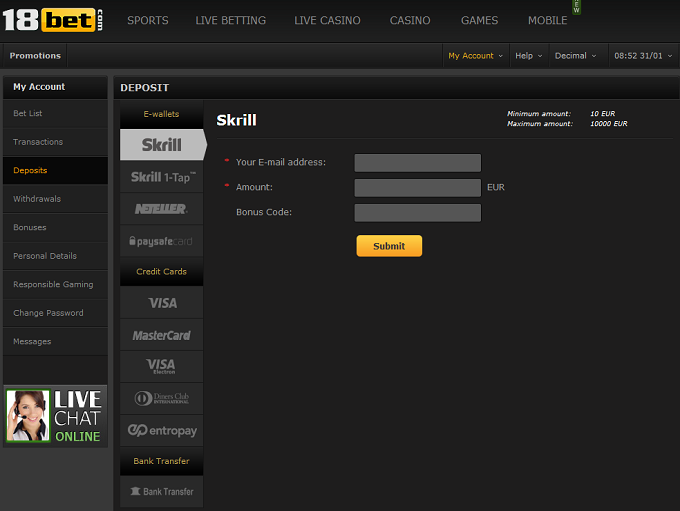
Task: Open the Promotions tab
Action: (35, 56)
